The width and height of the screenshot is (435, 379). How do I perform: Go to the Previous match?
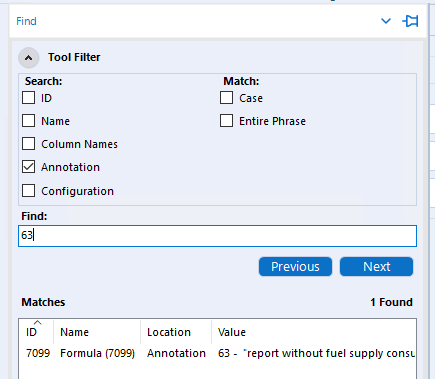295,267
